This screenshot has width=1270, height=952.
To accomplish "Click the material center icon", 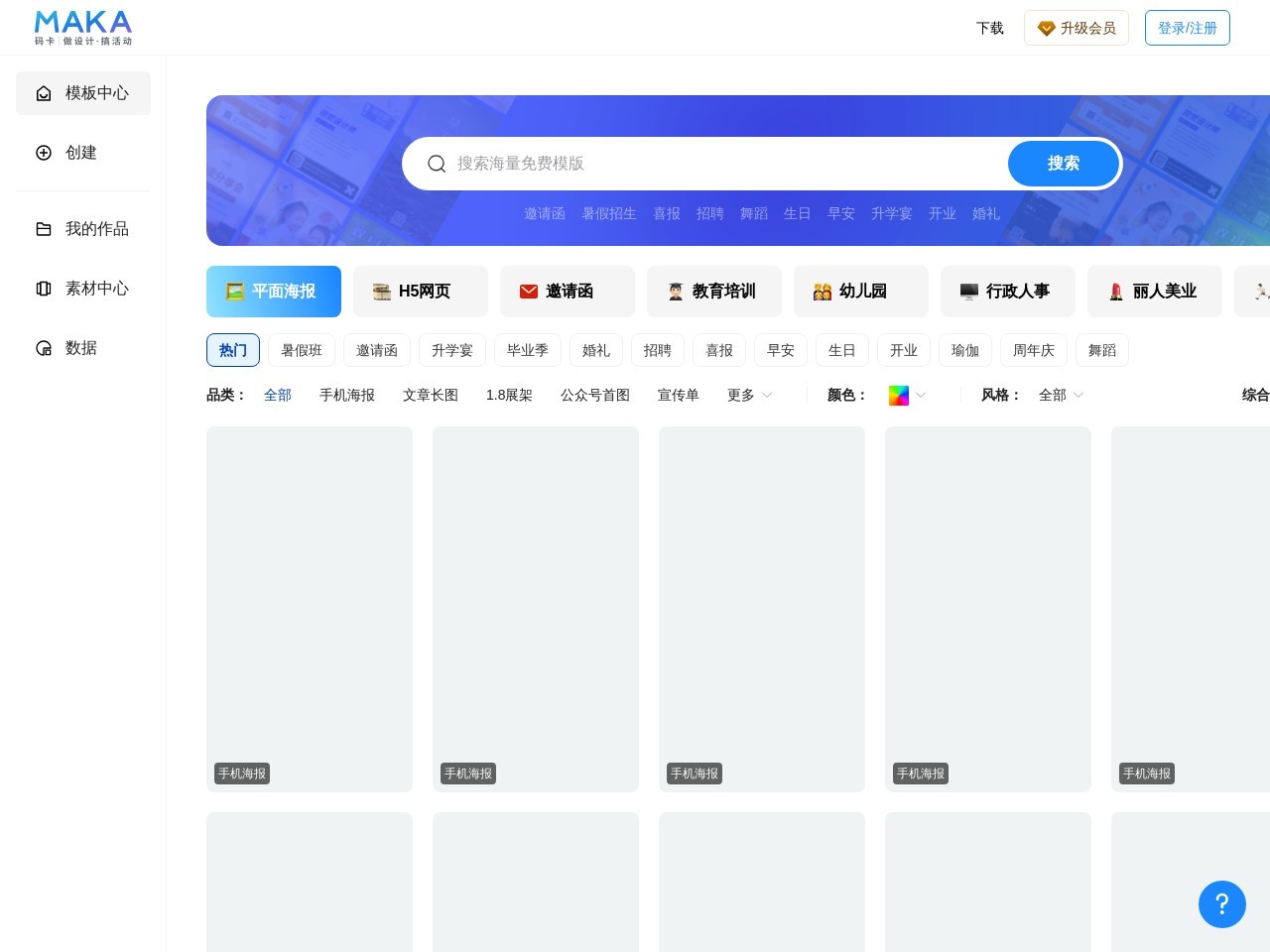I will [44, 289].
